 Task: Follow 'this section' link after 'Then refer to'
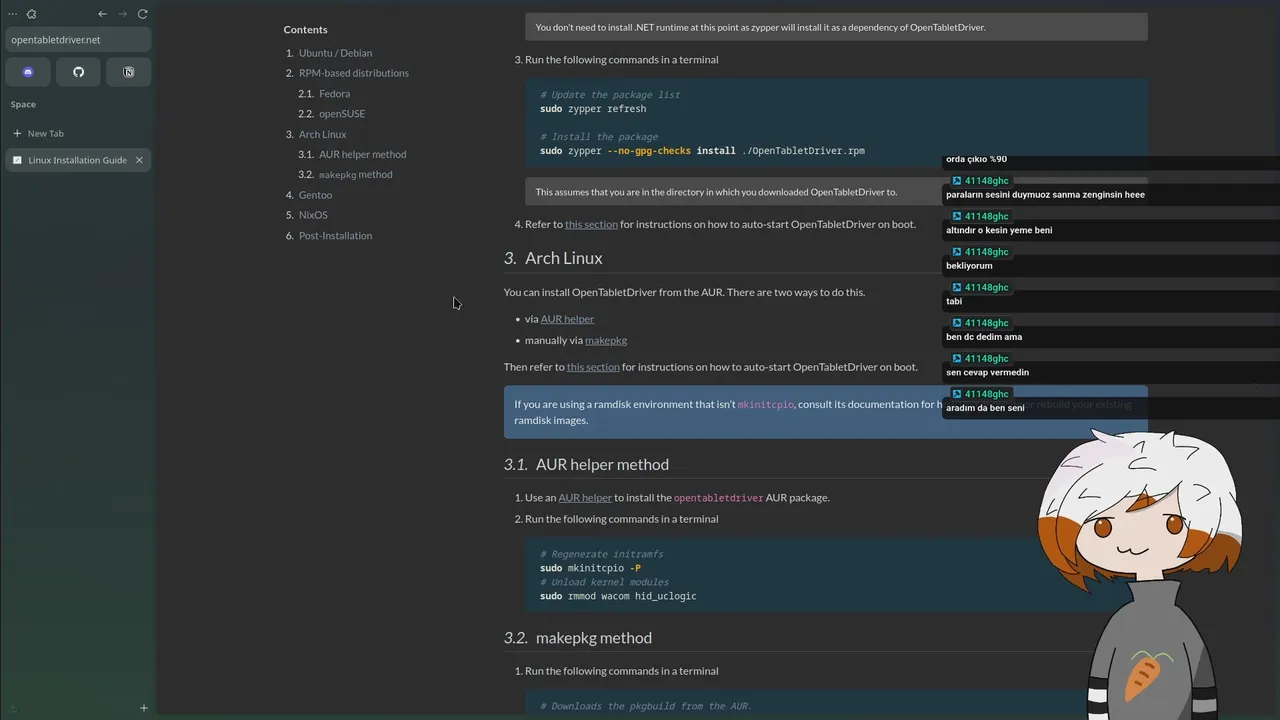point(593,367)
